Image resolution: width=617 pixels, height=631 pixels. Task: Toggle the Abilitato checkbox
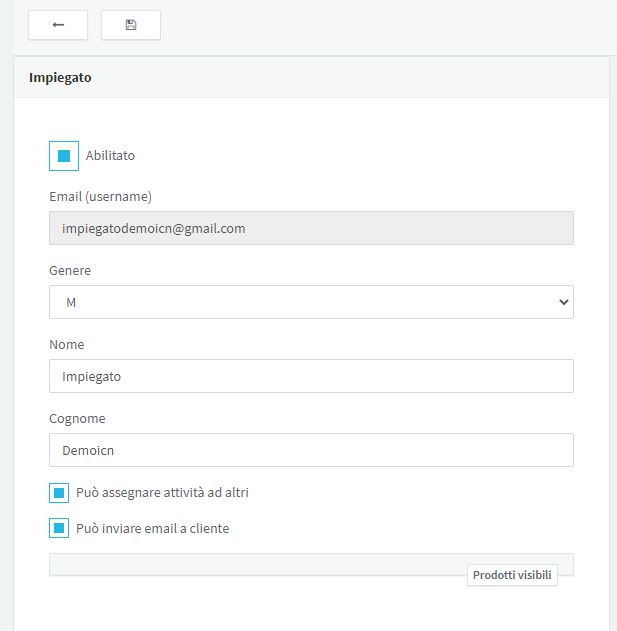[x=64, y=156]
